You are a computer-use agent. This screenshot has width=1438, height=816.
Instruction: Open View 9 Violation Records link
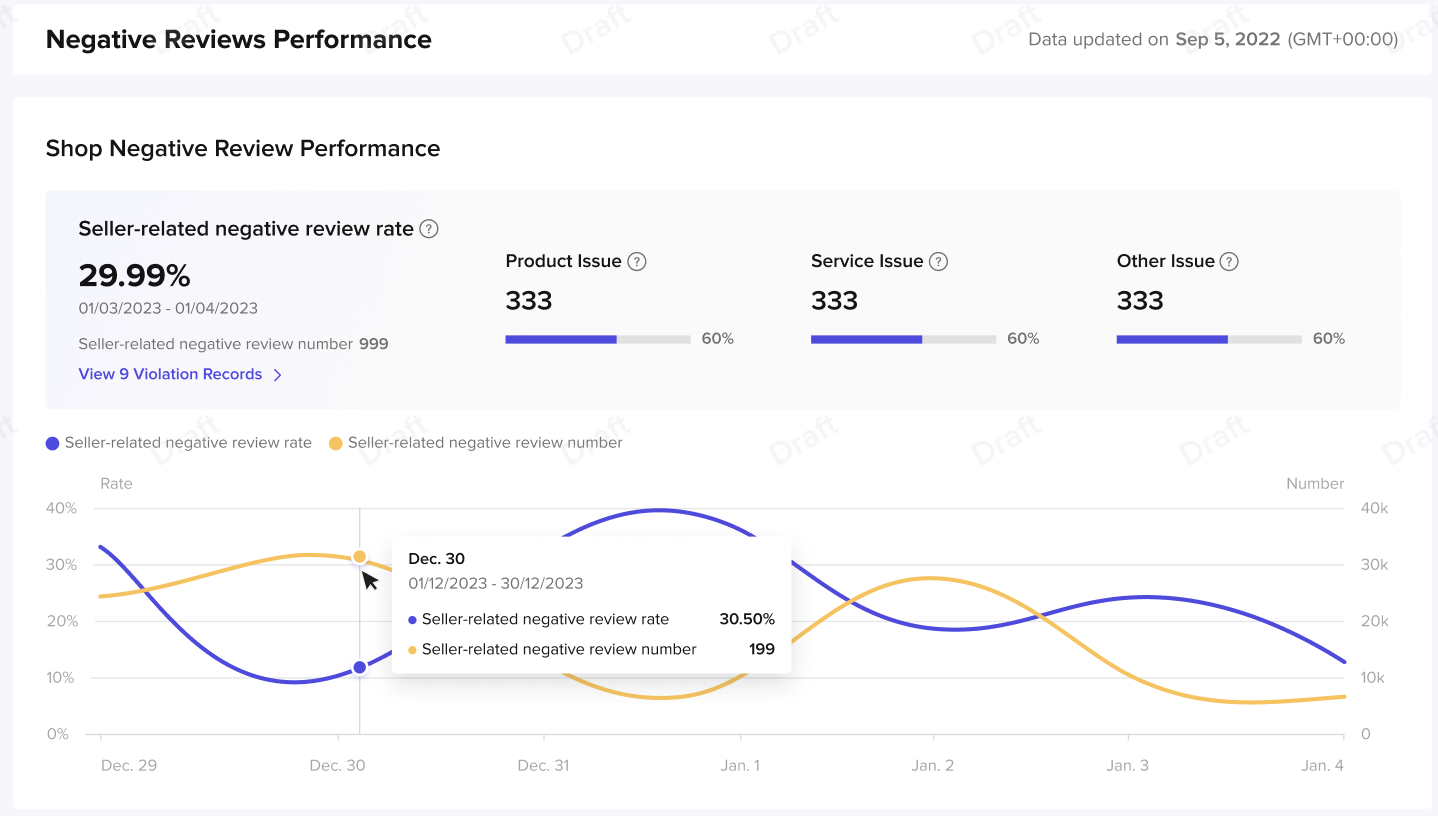click(170, 374)
